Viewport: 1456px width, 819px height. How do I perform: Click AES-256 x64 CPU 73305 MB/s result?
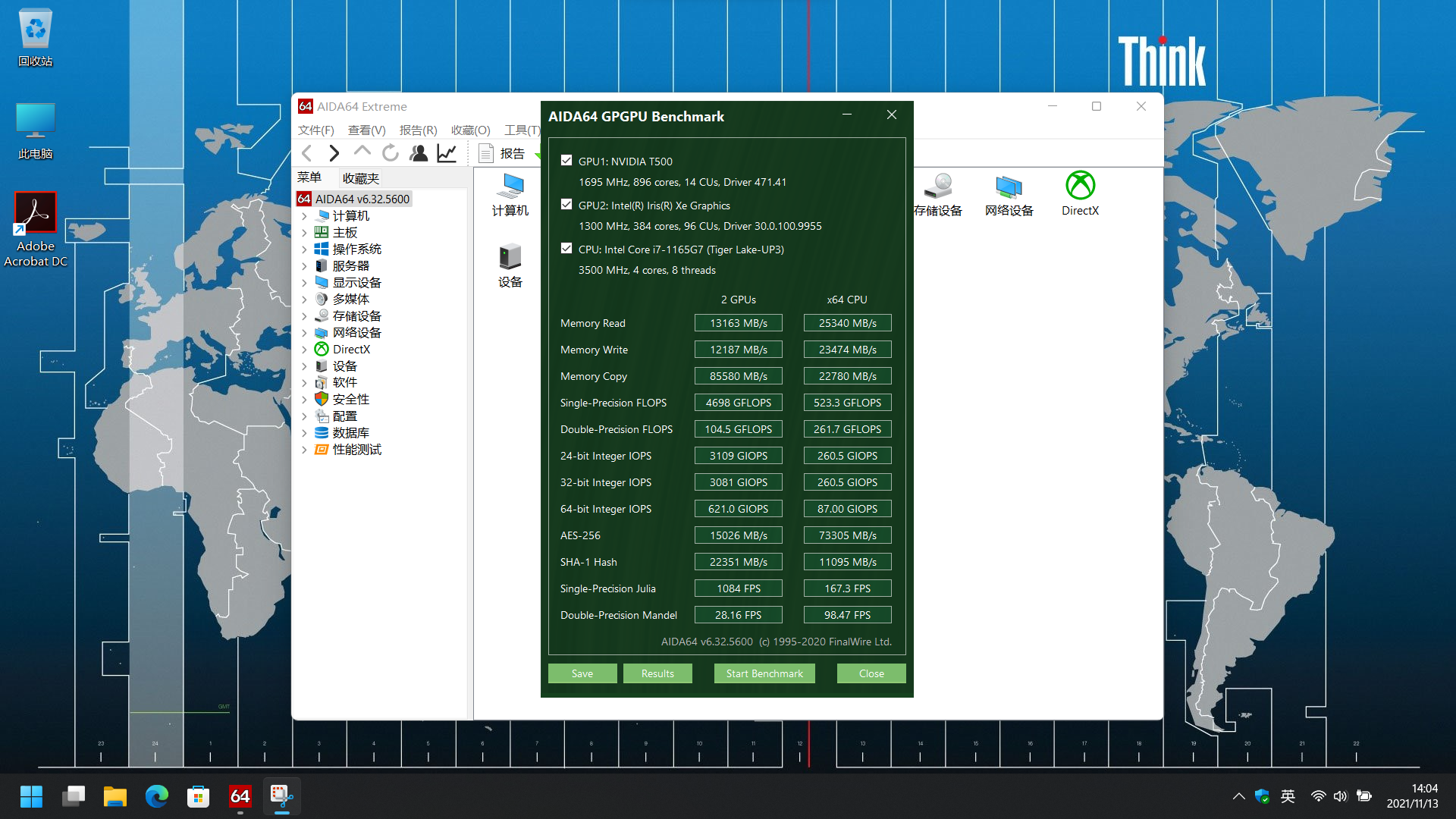pyautogui.click(x=848, y=535)
